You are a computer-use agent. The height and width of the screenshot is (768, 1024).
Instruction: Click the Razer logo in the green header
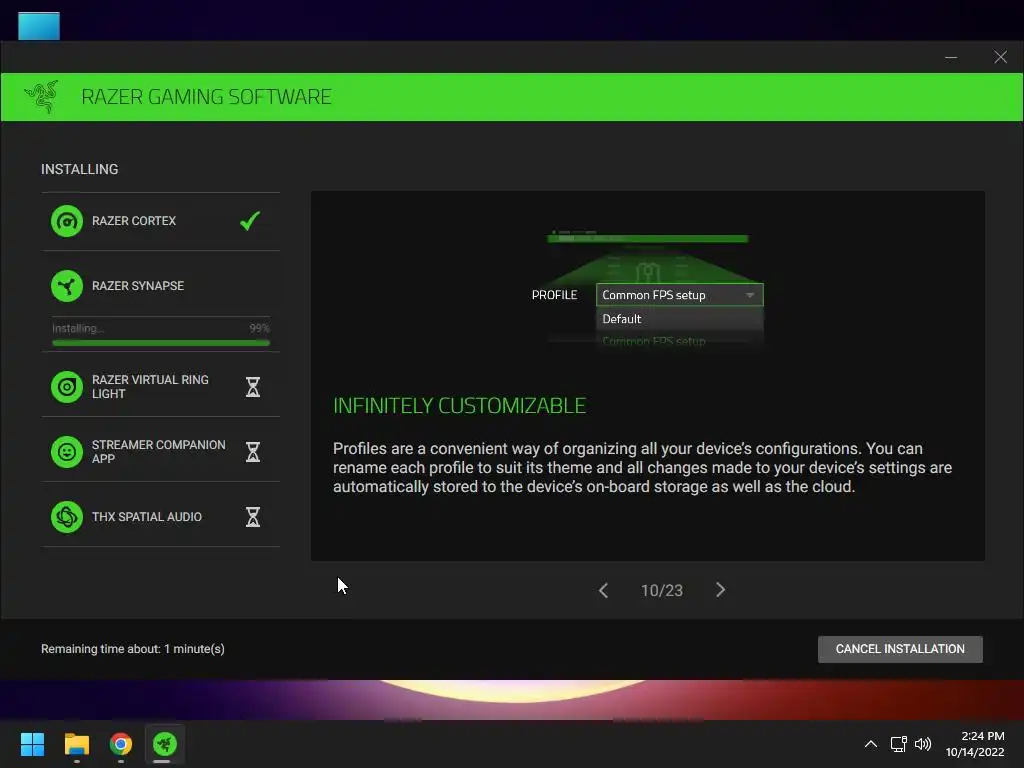pos(42,97)
